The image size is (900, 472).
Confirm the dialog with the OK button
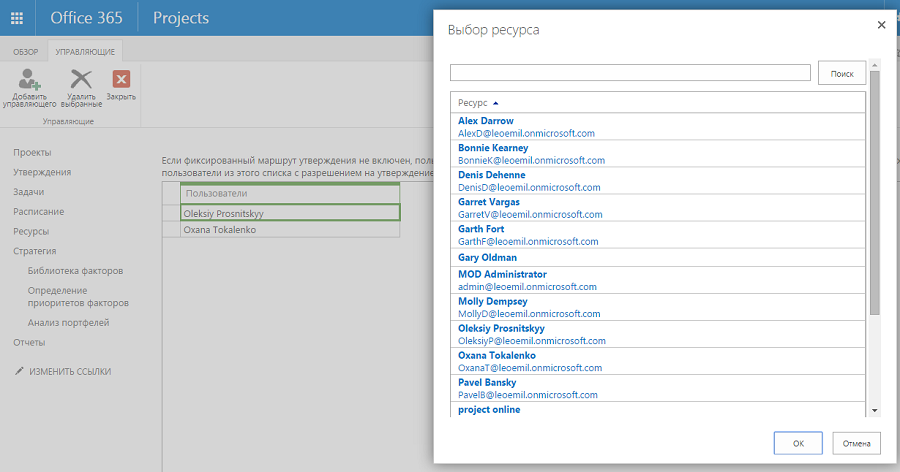click(x=798, y=443)
